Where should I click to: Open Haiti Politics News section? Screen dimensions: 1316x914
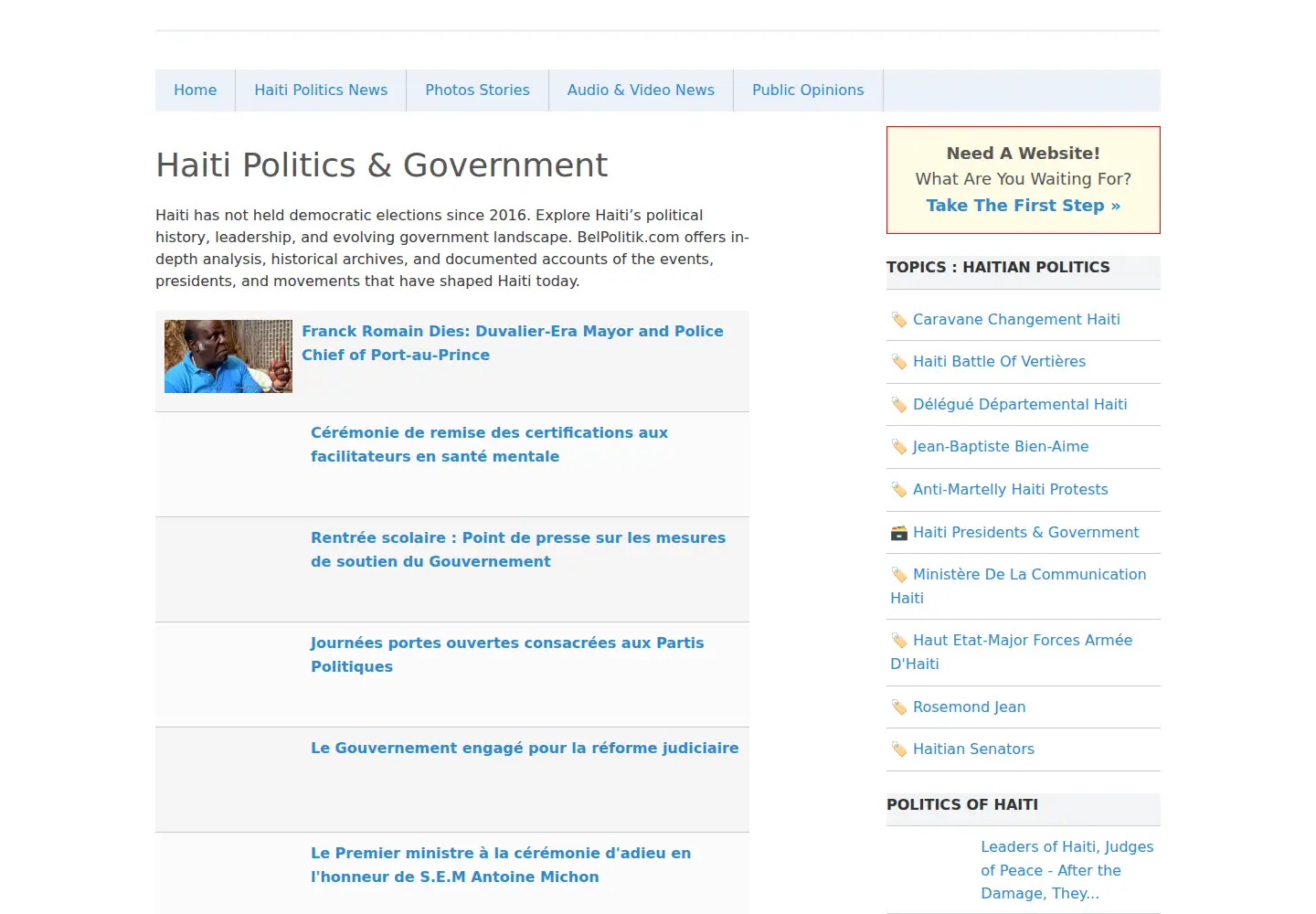point(321,90)
